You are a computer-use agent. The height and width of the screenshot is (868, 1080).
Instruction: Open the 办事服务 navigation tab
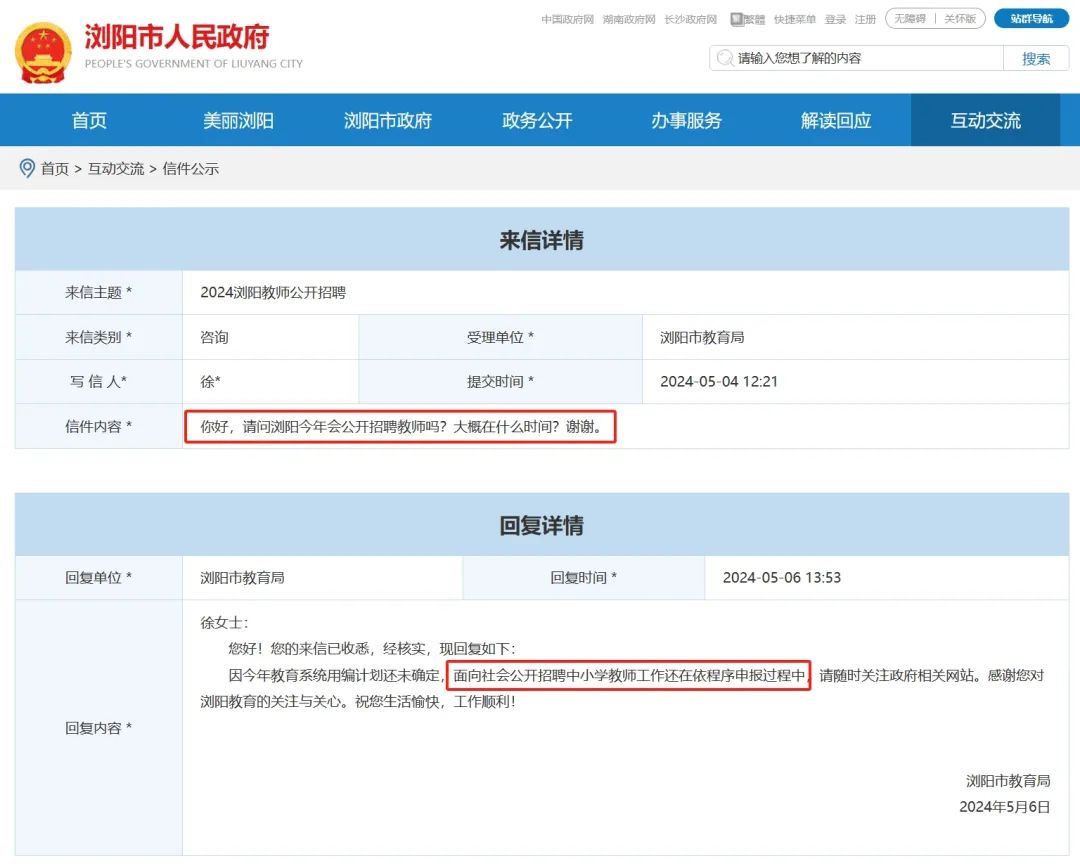[687, 121]
